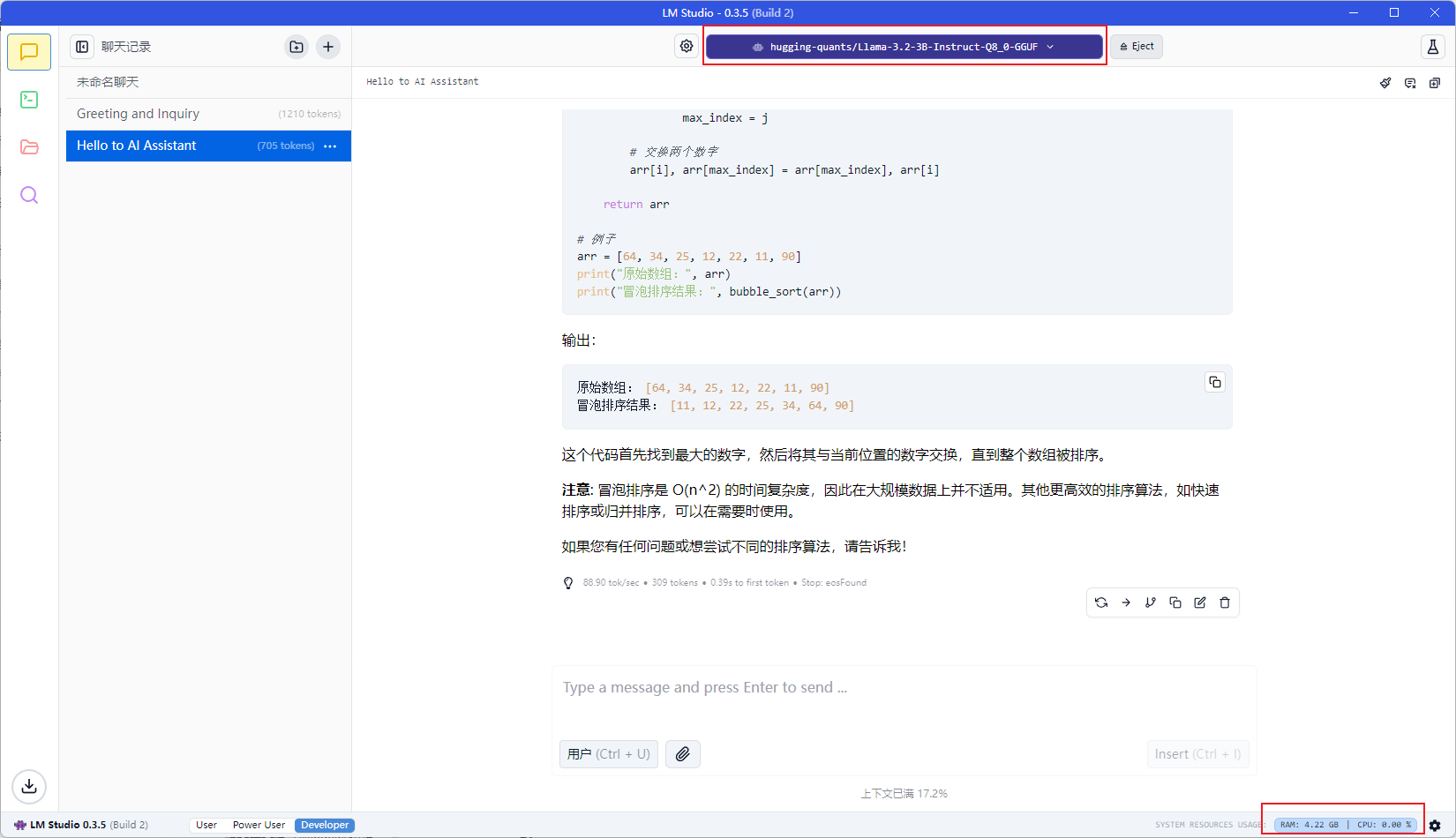
Task: Click the clear all messages icon
Action: 1410,83
